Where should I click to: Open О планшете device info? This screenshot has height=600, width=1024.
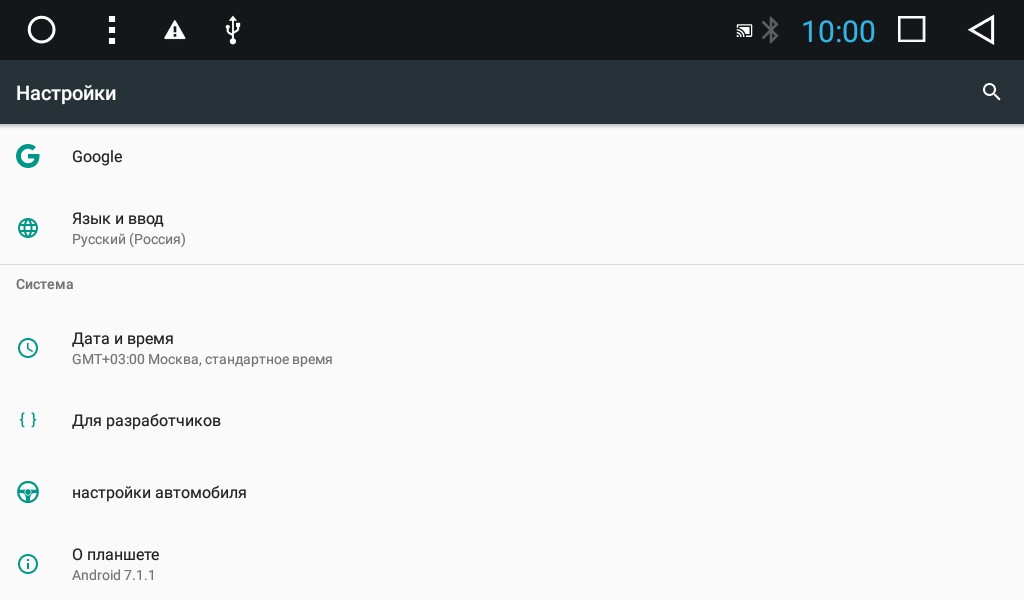point(512,564)
